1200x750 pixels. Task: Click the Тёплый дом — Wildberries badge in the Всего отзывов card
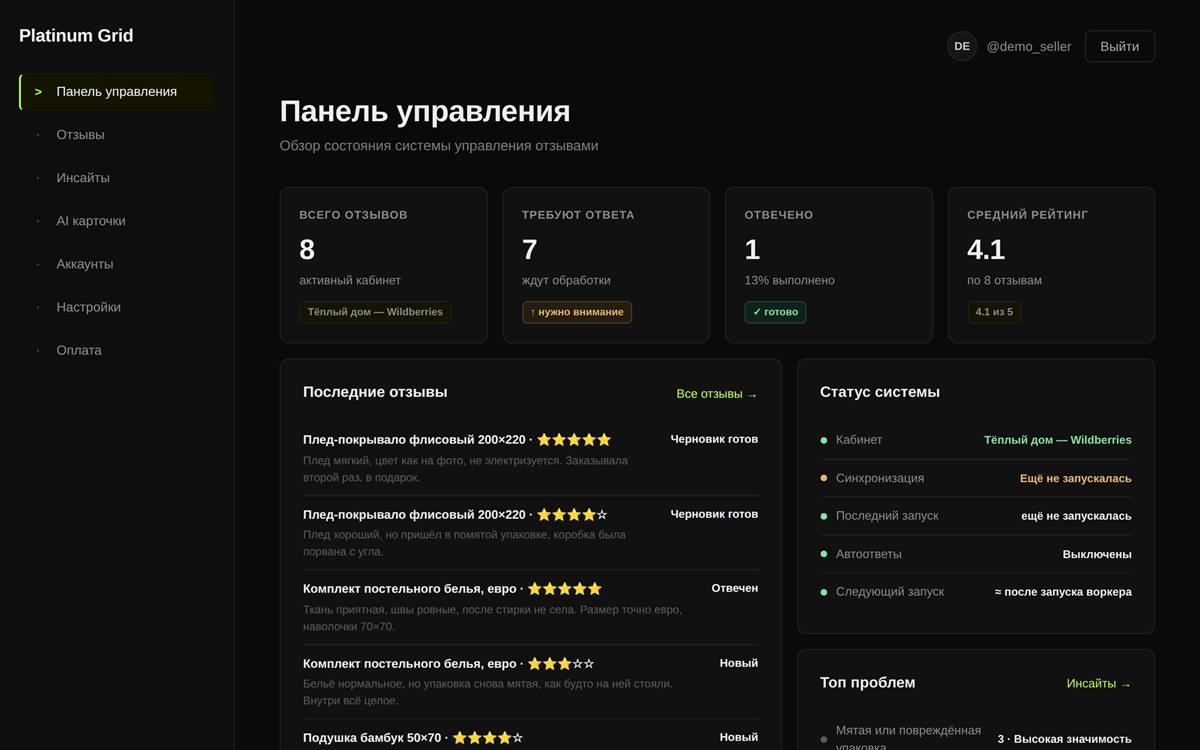[x=375, y=312]
